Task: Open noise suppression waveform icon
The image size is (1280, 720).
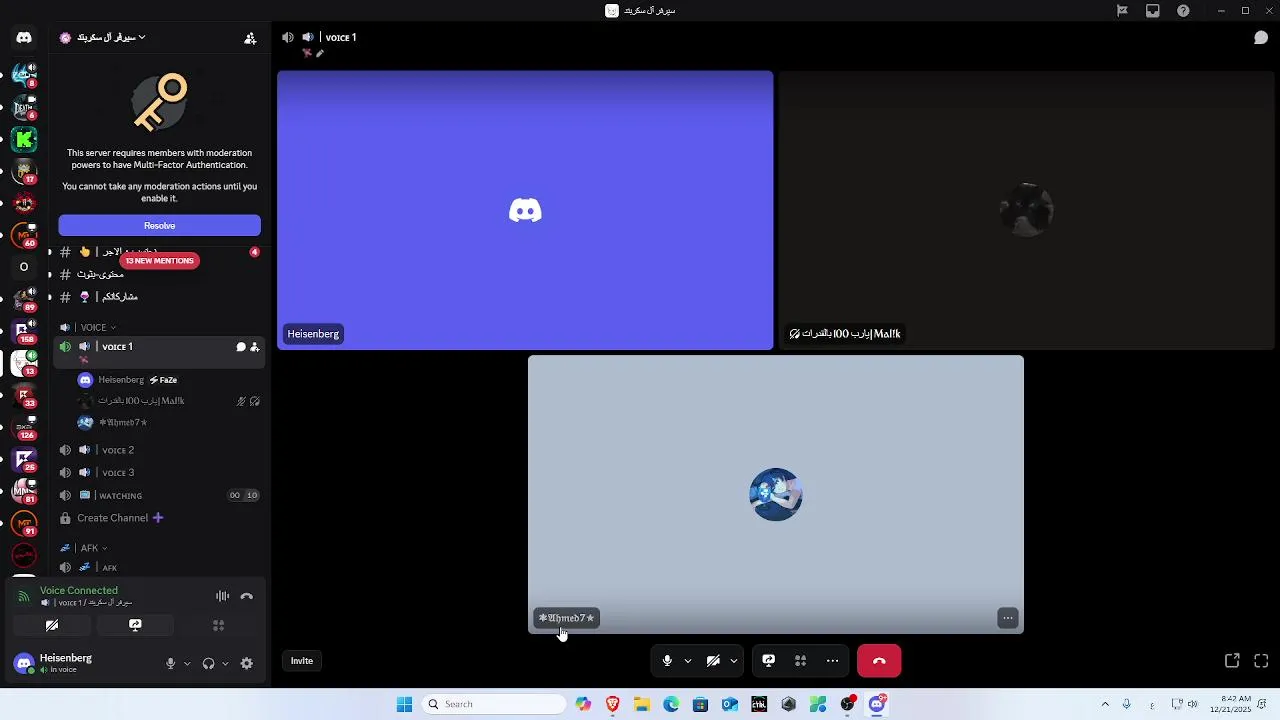Action: (x=222, y=596)
